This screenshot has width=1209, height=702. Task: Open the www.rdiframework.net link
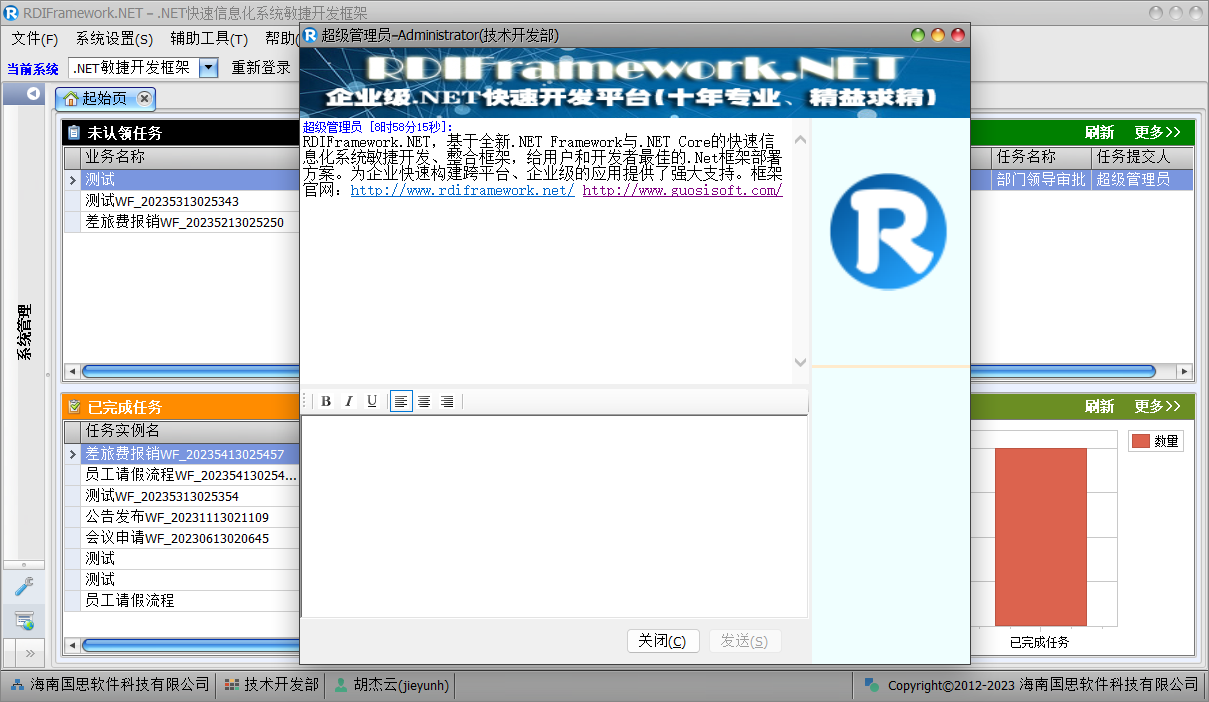[x=462, y=190]
